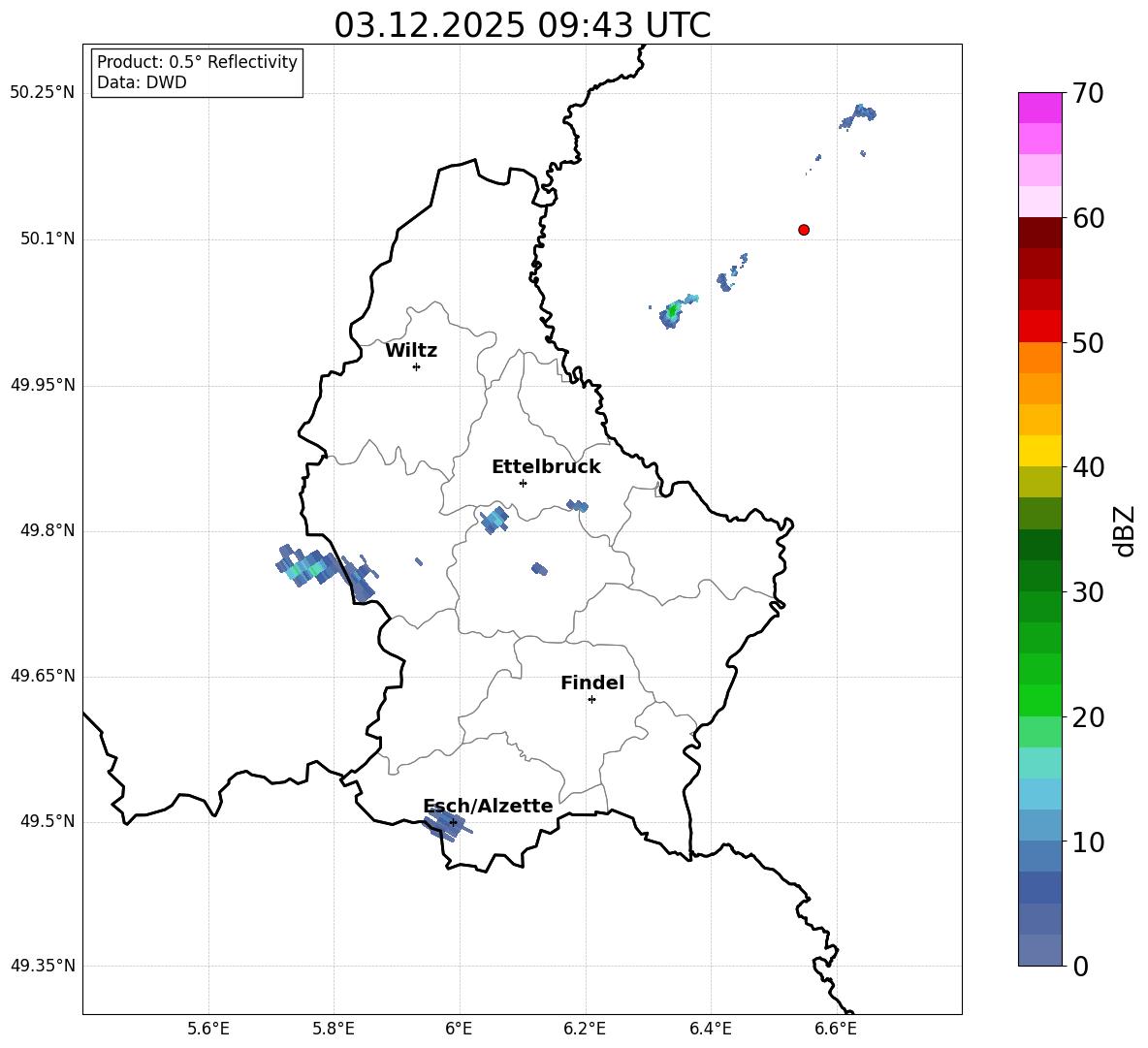This screenshot has width=1148, height=1048.
Task: Click the 5.6°E longitude label
Action: click(208, 1029)
